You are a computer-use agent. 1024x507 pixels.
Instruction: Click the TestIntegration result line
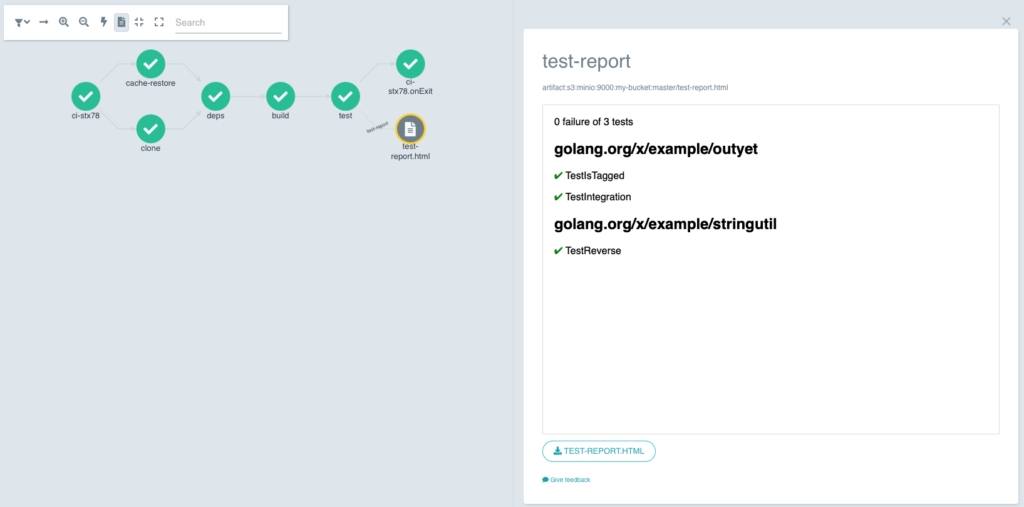(x=592, y=197)
